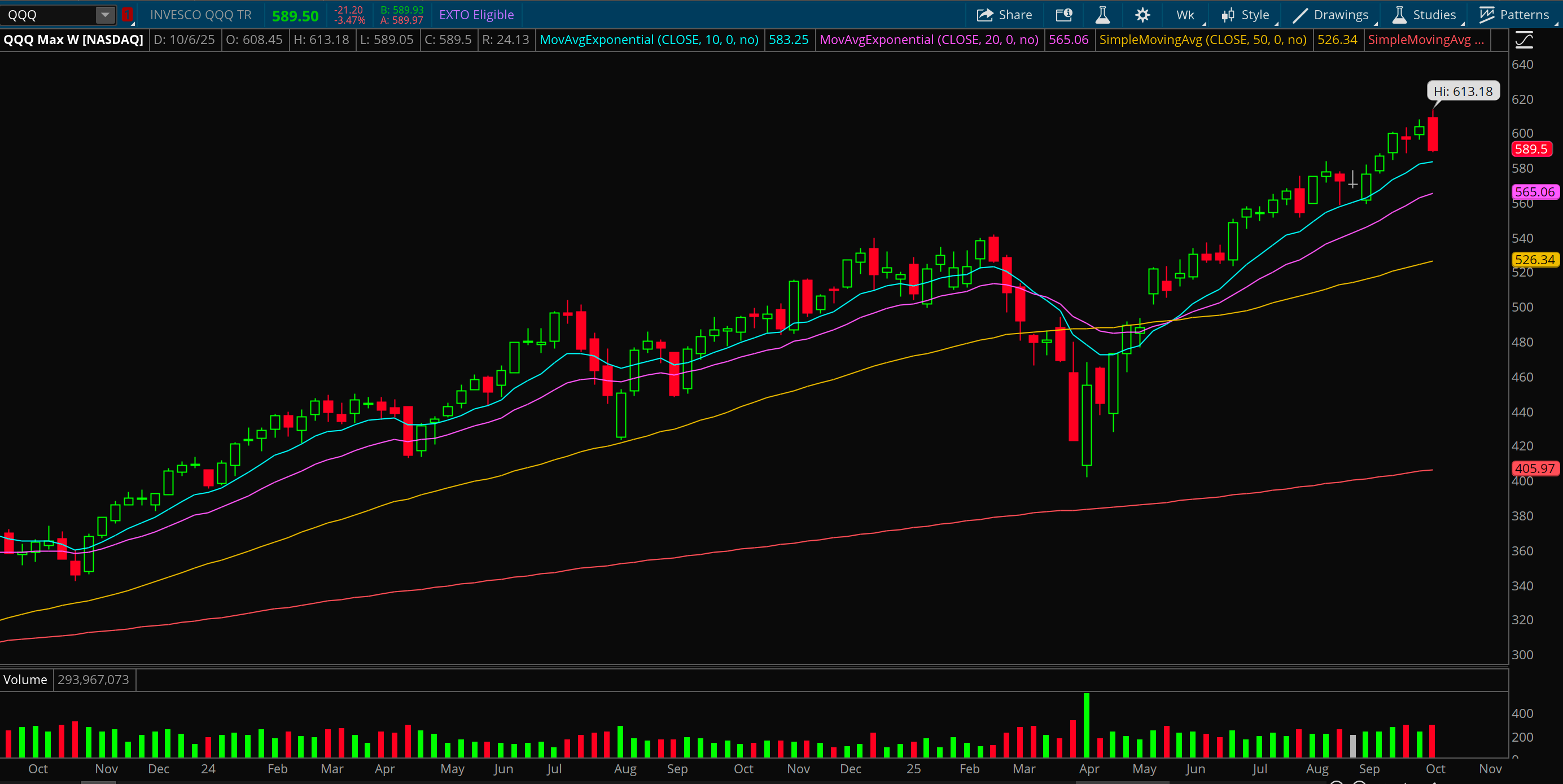Open the Studies menu
The width and height of the screenshot is (1563, 784).
pyautogui.click(x=1424, y=15)
